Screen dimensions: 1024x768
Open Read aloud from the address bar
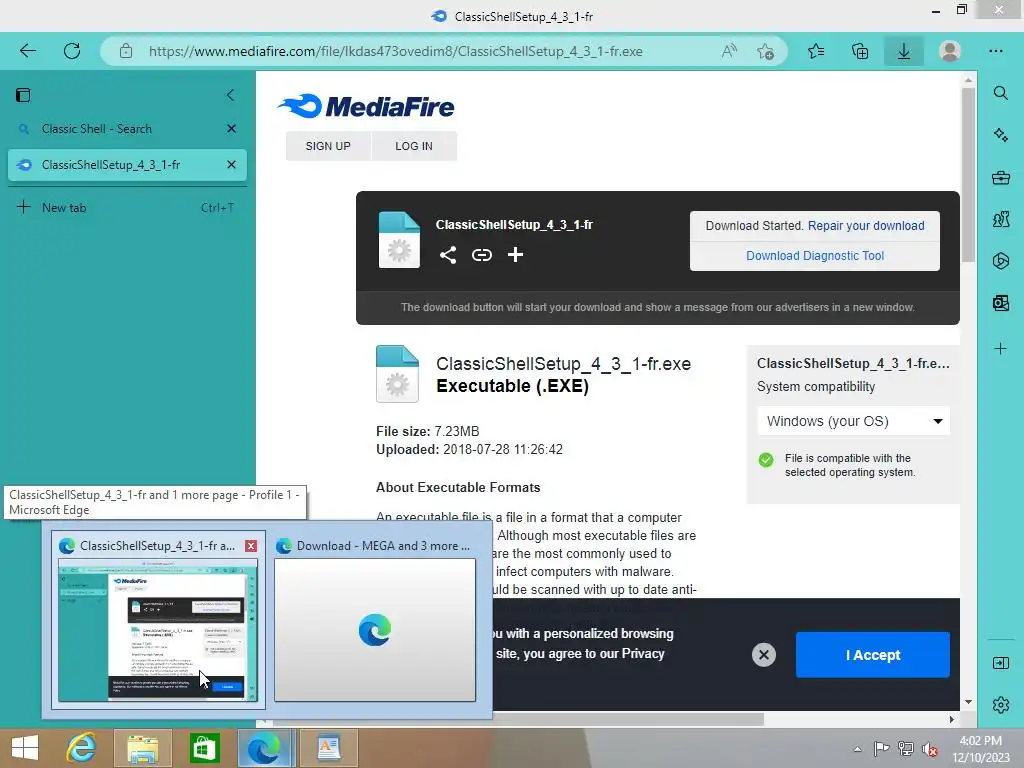coord(729,51)
